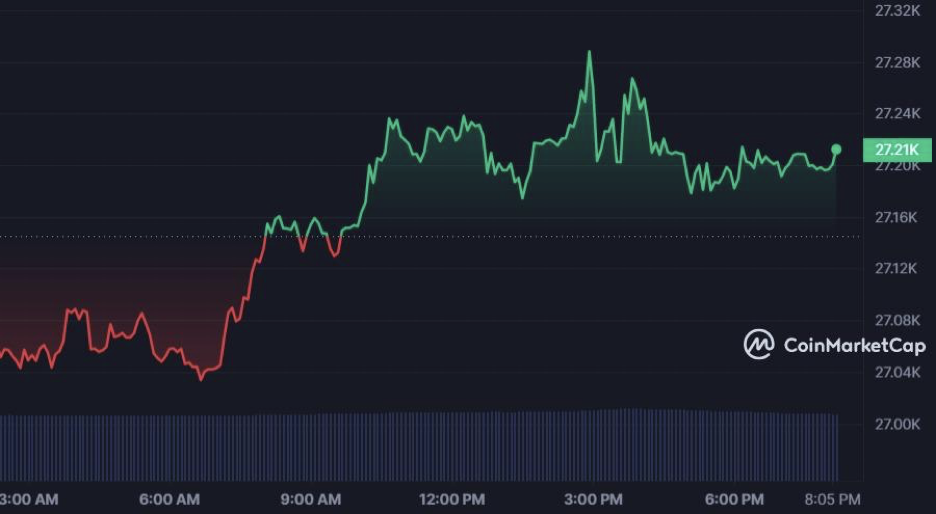Click the 27.32K price axis label
936x514 pixels.
point(897,11)
